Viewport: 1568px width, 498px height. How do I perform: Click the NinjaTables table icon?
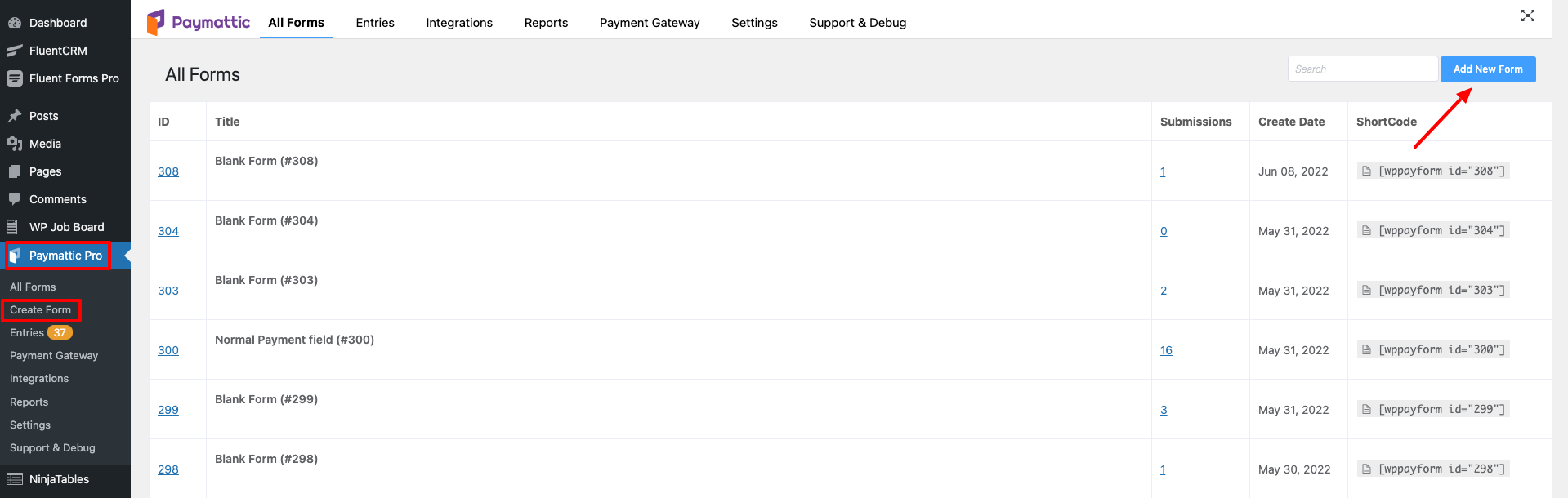click(15, 479)
